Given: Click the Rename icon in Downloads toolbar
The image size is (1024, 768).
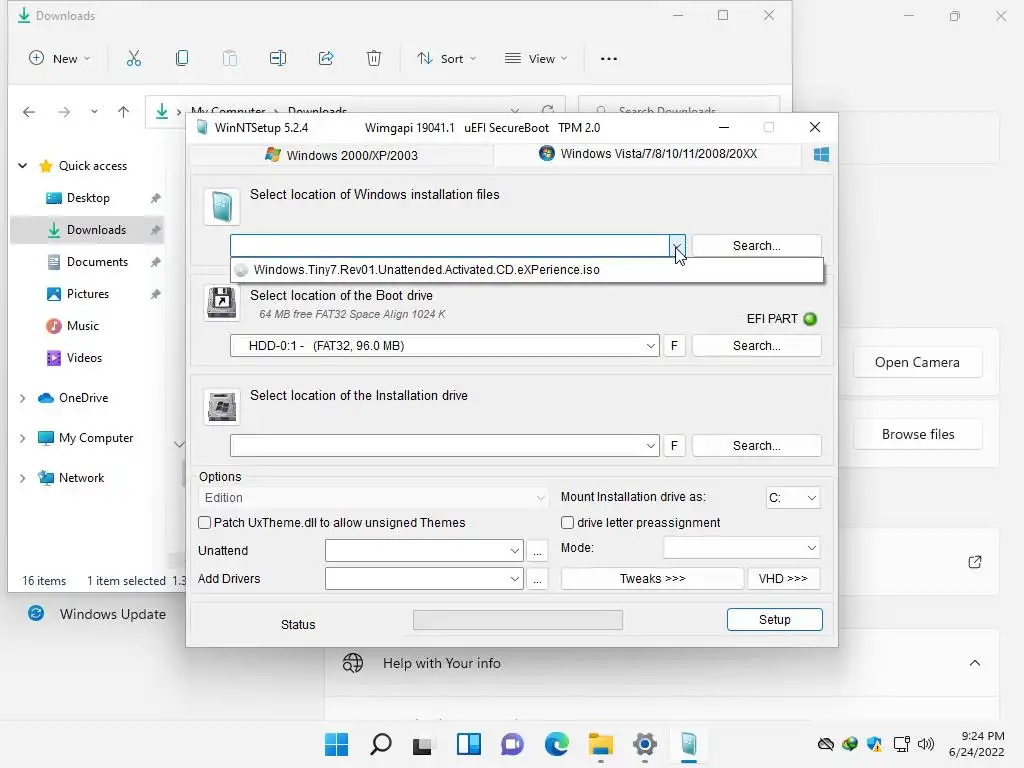Looking at the screenshot, I should click(x=278, y=59).
